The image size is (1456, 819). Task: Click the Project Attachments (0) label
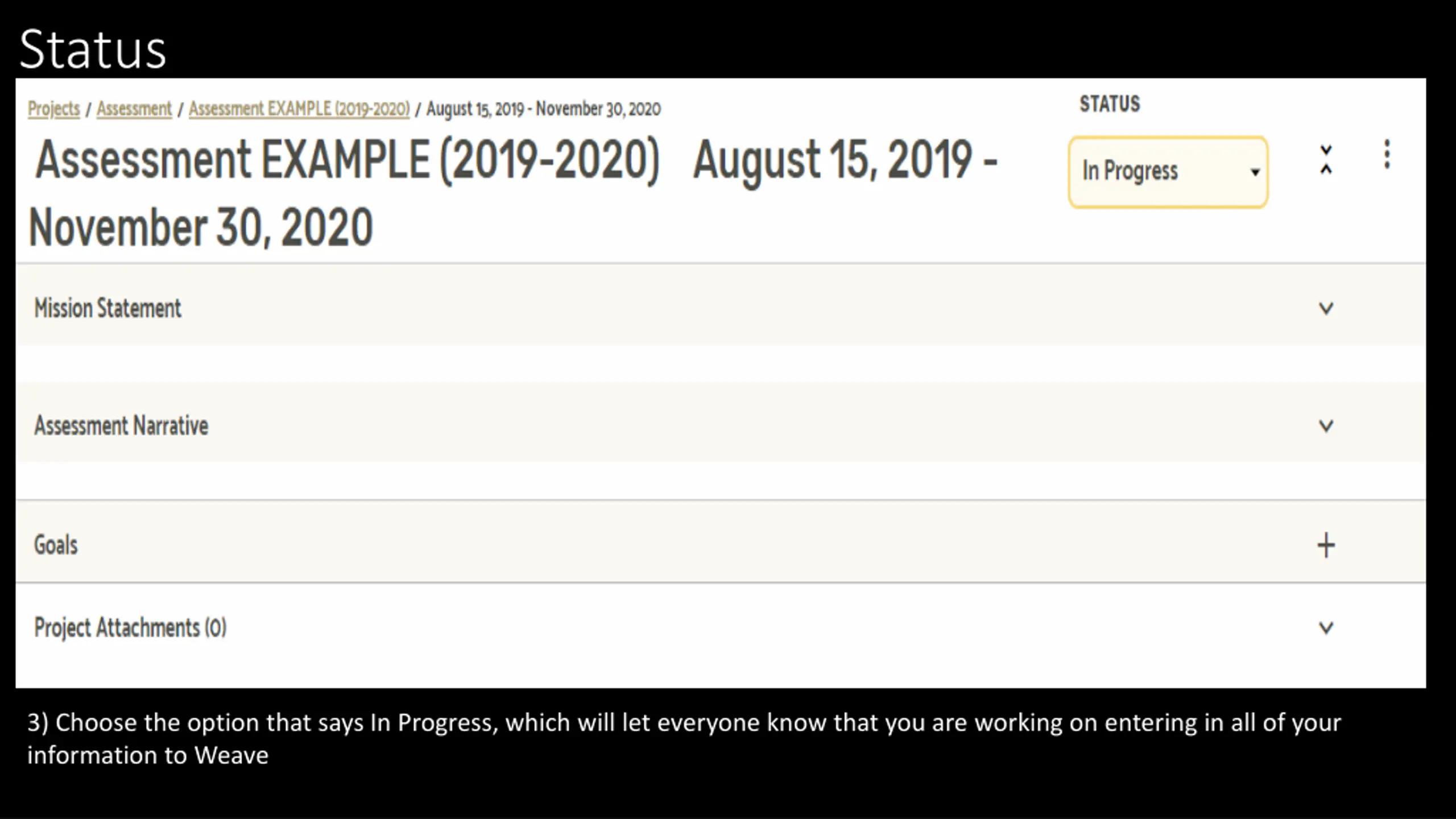pos(130,628)
